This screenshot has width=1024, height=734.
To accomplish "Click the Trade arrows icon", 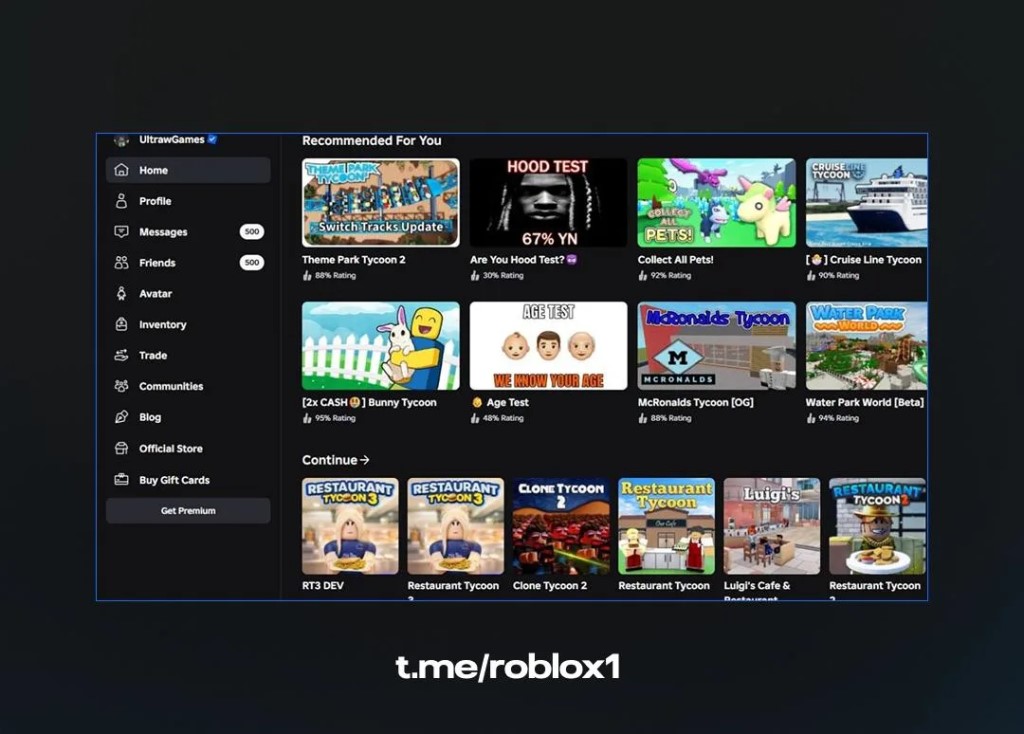I will (x=121, y=355).
